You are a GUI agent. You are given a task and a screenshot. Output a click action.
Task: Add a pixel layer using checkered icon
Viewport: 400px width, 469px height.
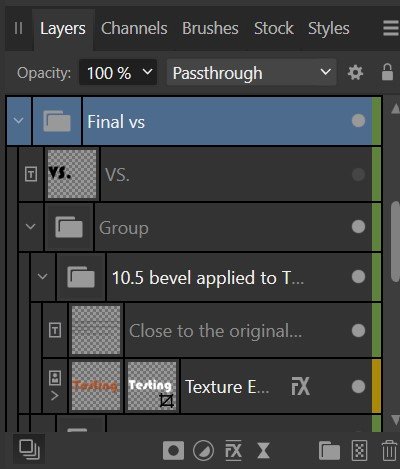[360, 451]
